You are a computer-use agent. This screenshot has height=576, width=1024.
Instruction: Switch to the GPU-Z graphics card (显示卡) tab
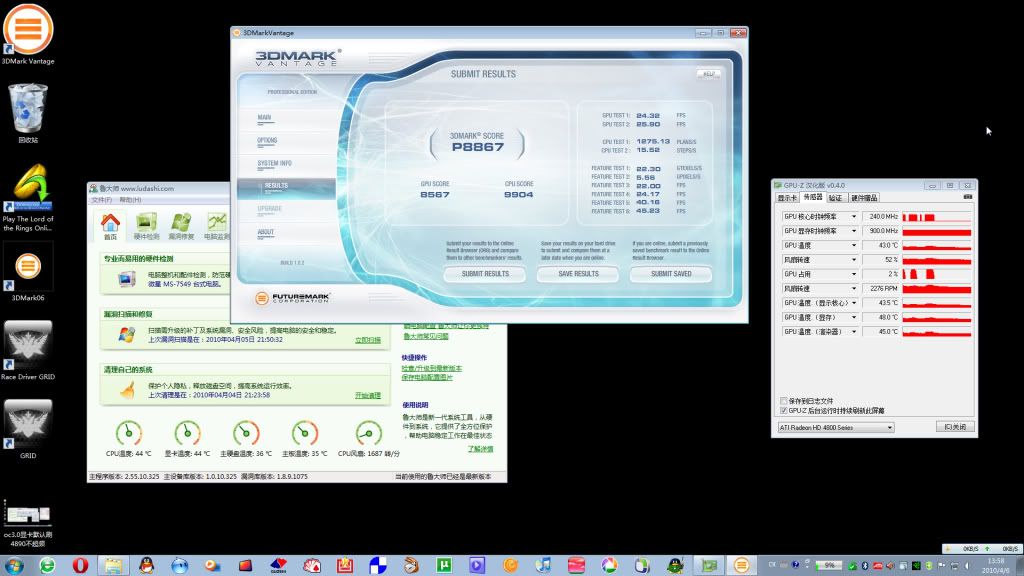(788, 198)
